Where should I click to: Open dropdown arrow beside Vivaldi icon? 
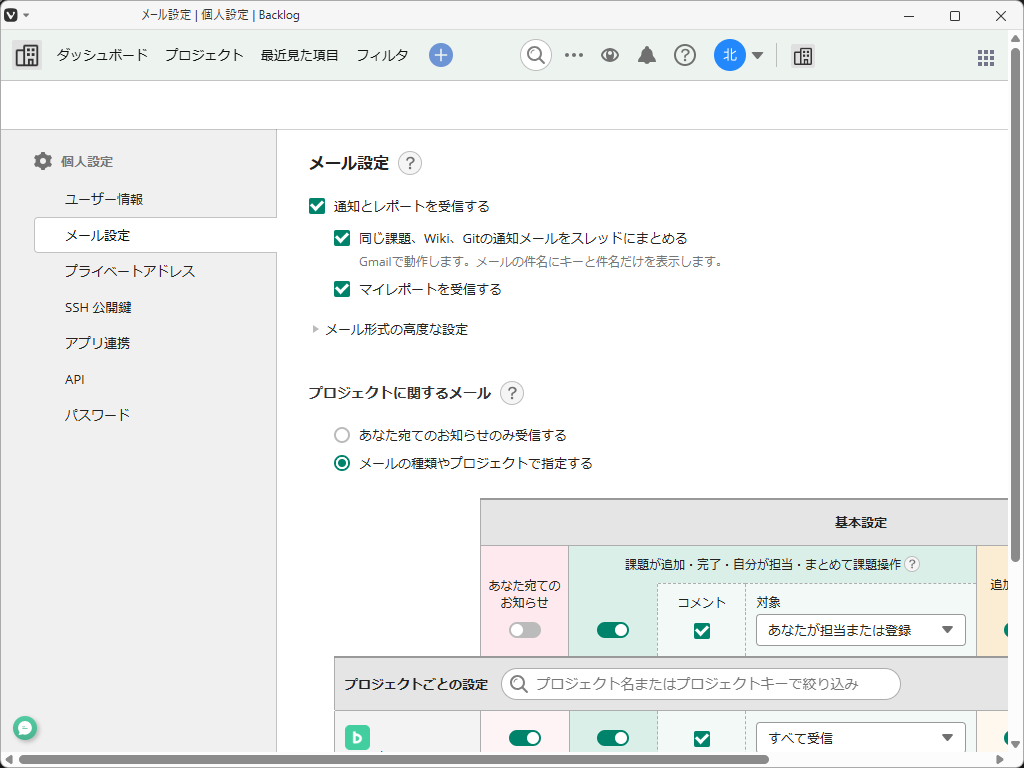pos(26,15)
